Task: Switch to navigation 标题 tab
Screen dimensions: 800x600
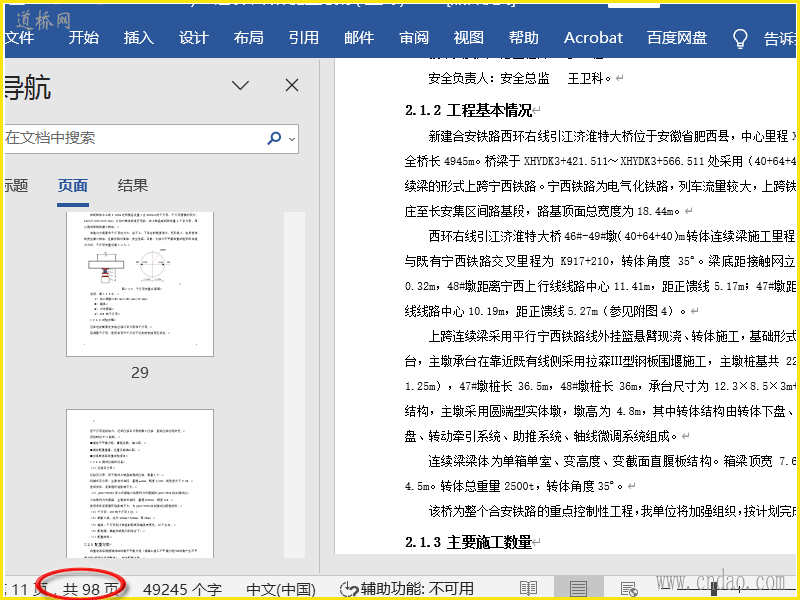Action: [16, 186]
